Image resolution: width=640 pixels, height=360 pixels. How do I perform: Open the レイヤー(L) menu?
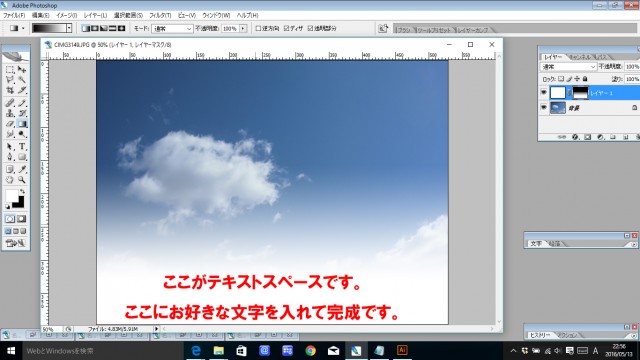point(95,15)
